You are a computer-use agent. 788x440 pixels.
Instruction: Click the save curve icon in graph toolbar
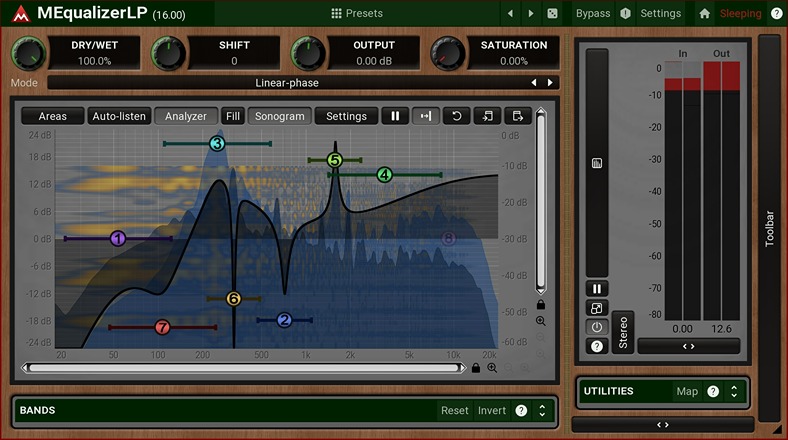pos(518,116)
